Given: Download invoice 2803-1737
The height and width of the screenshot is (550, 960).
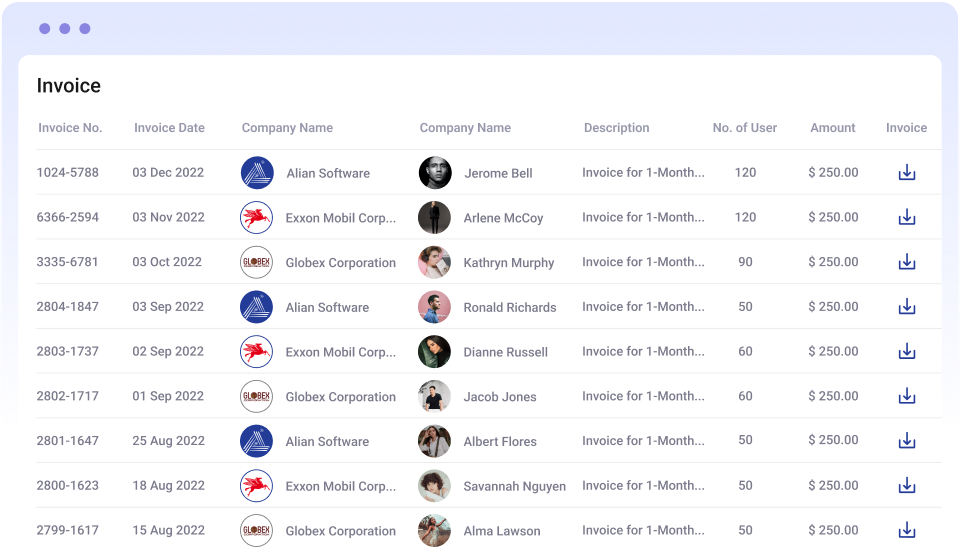Looking at the screenshot, I should [x=906, y=351].
